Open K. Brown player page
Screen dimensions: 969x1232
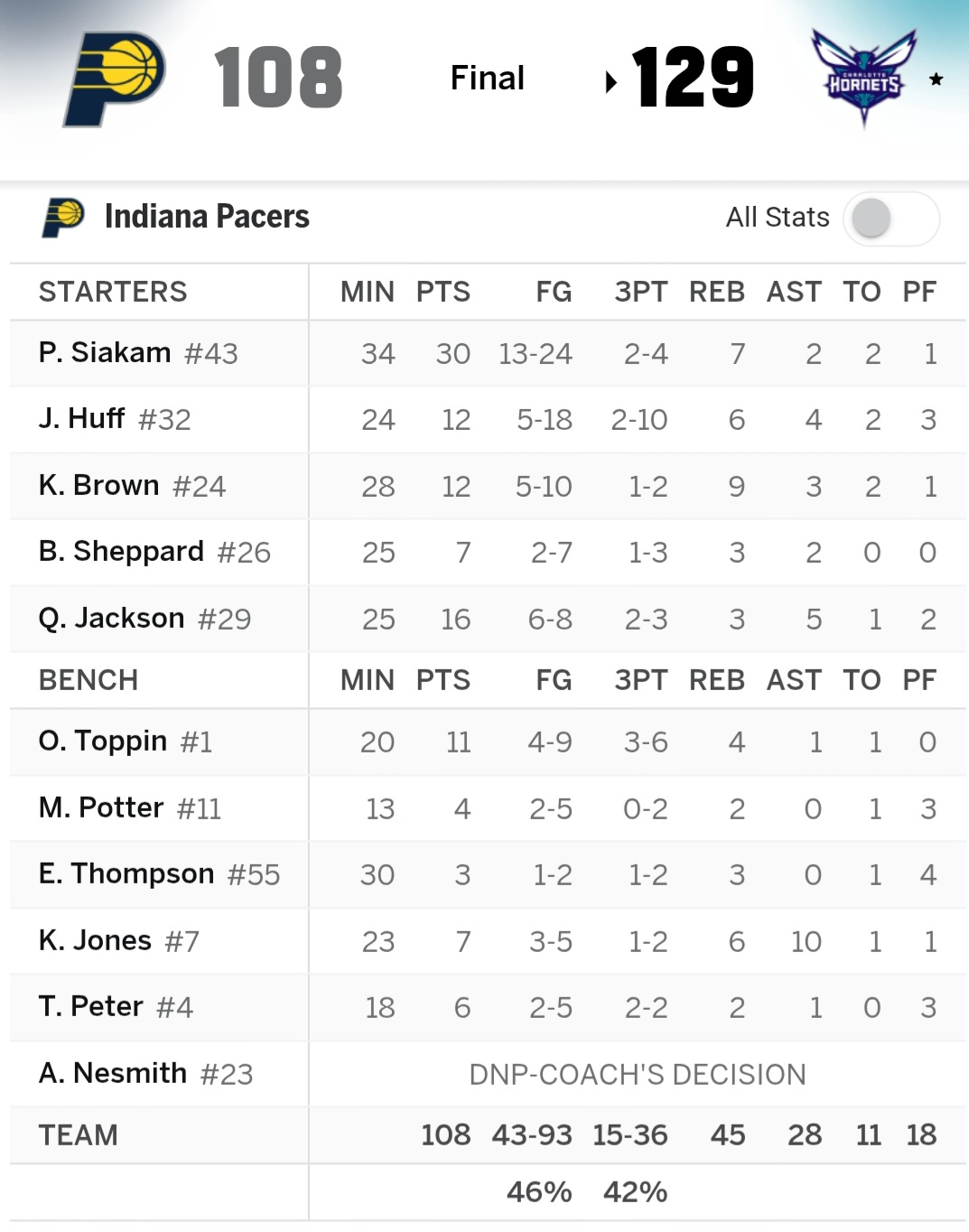click(99, 485)
